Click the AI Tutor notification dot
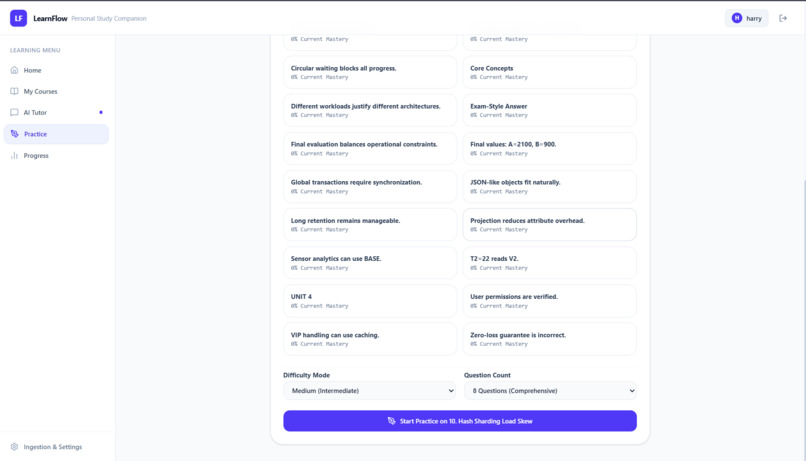This screenshot has height=461, width=806. (x=101, y=112)
